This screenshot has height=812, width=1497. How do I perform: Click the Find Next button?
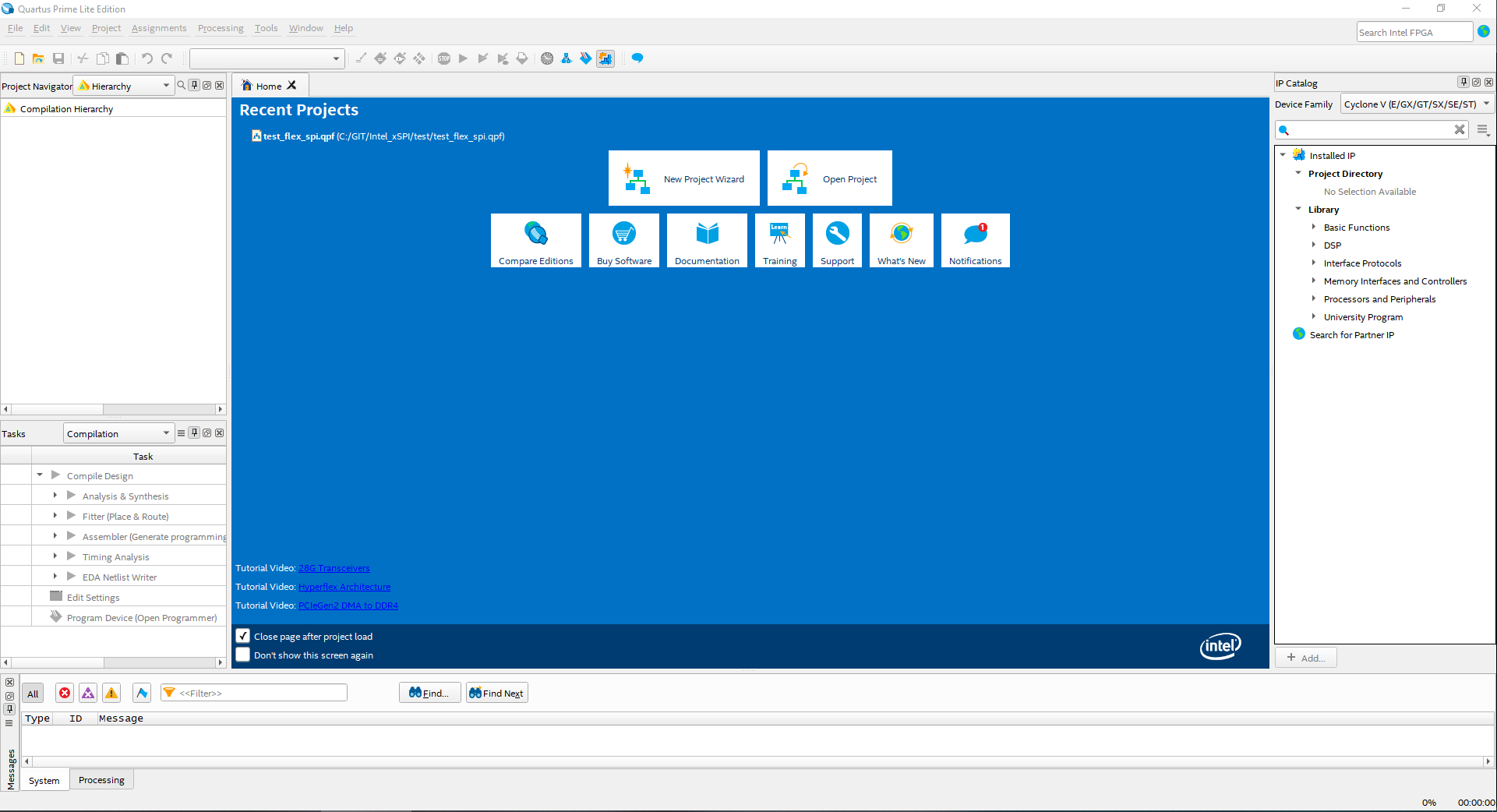coord(497,693)
